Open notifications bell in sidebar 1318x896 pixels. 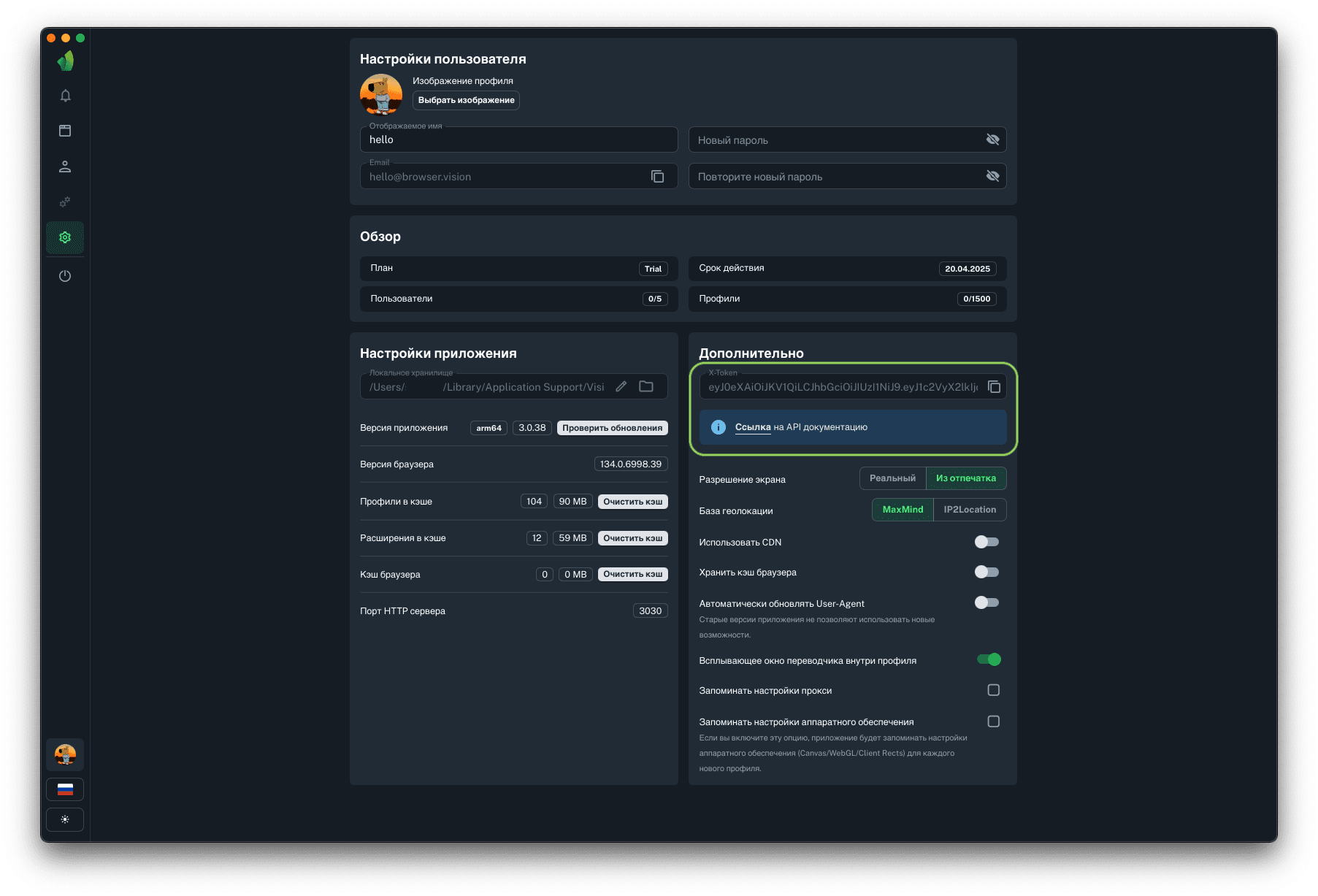point(65,96)
